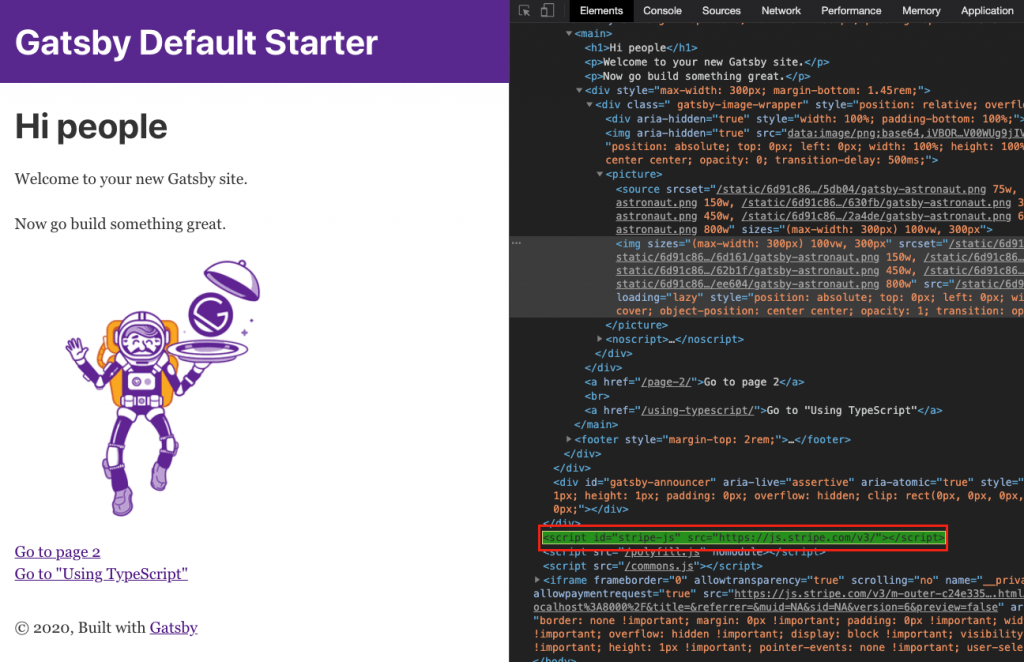Viewport: 1024px width, 662px height.
Task: Activate the inspect element picker icon
Action: tap(524, 10)
